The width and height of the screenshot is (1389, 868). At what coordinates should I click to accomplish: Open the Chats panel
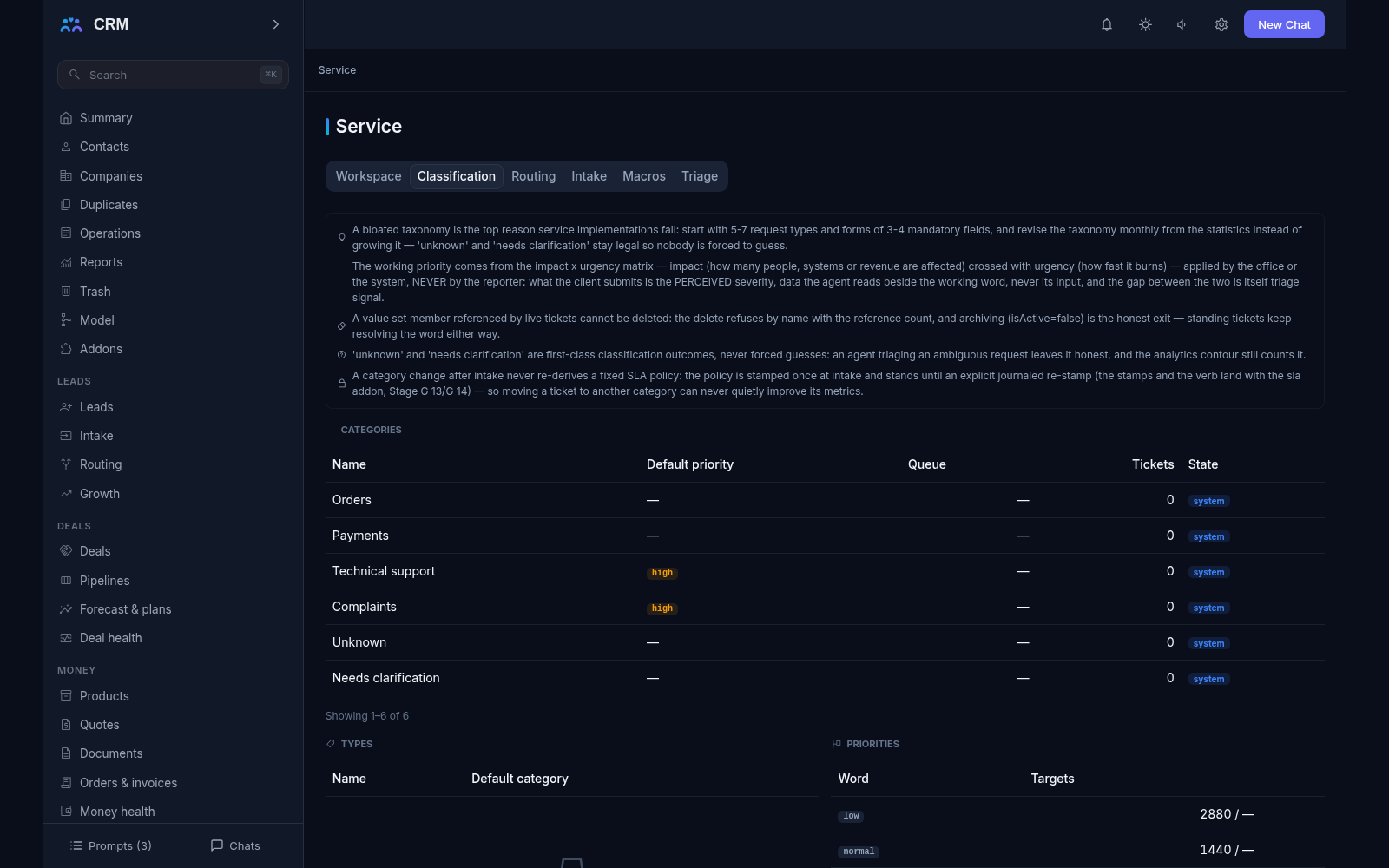pos(235,845)
